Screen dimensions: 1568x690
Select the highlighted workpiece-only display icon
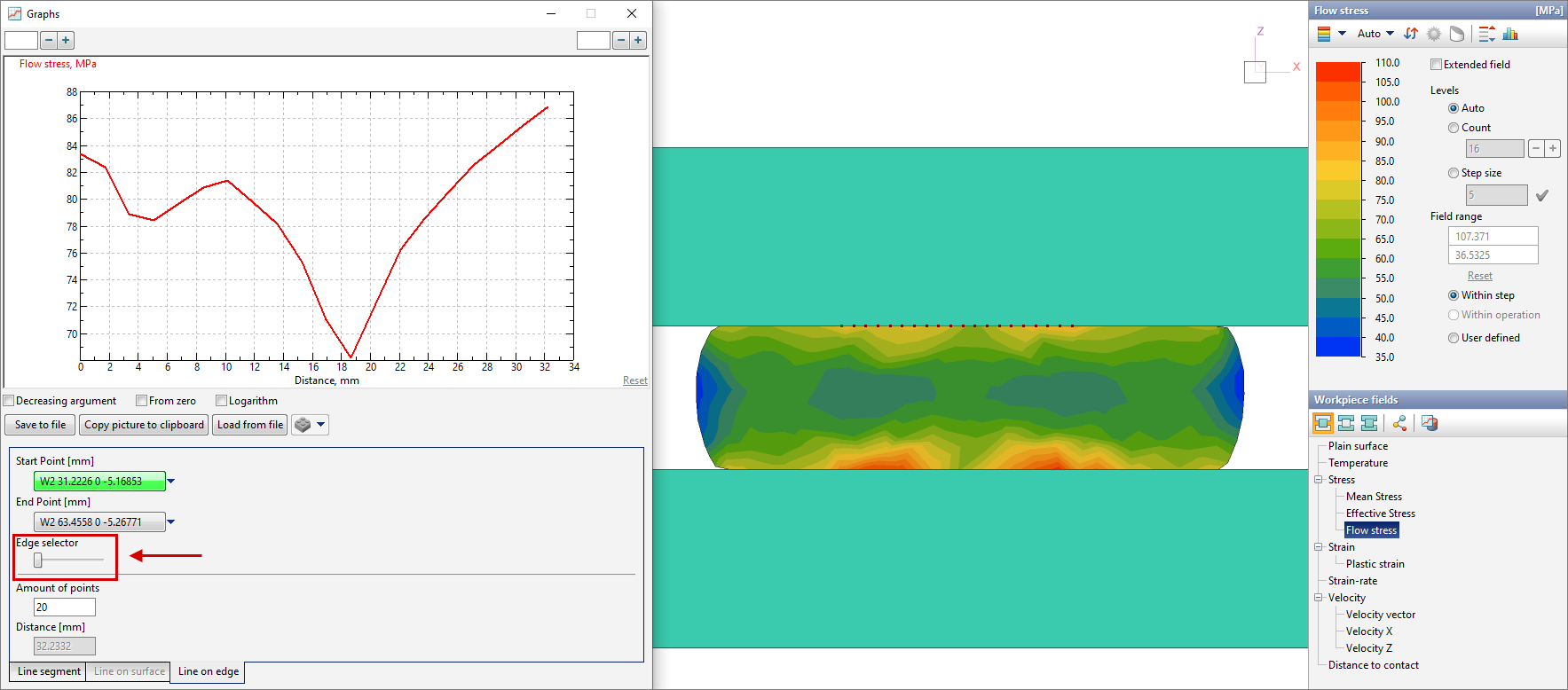(x=1322, y=423)
